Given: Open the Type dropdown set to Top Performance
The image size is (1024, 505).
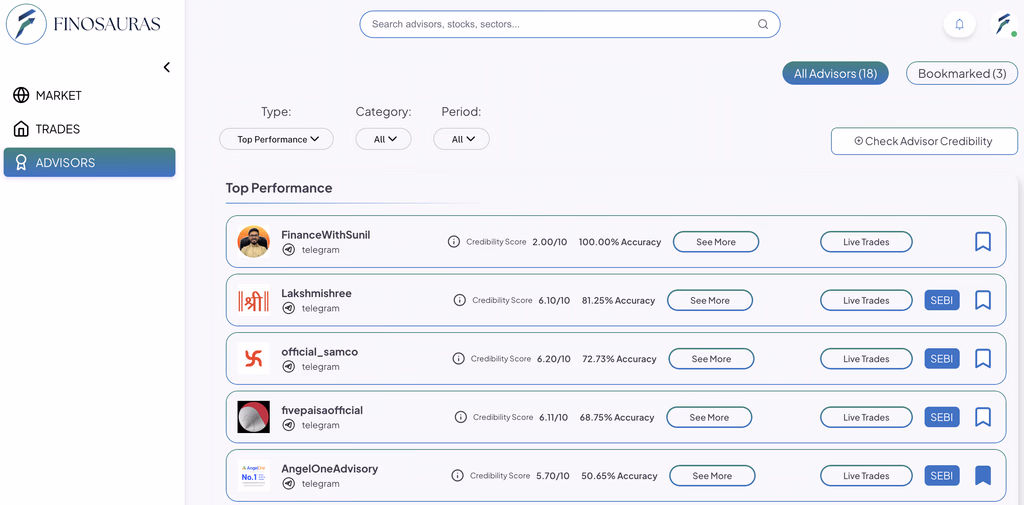Looking at the screenshot, I should pos(276,139).
